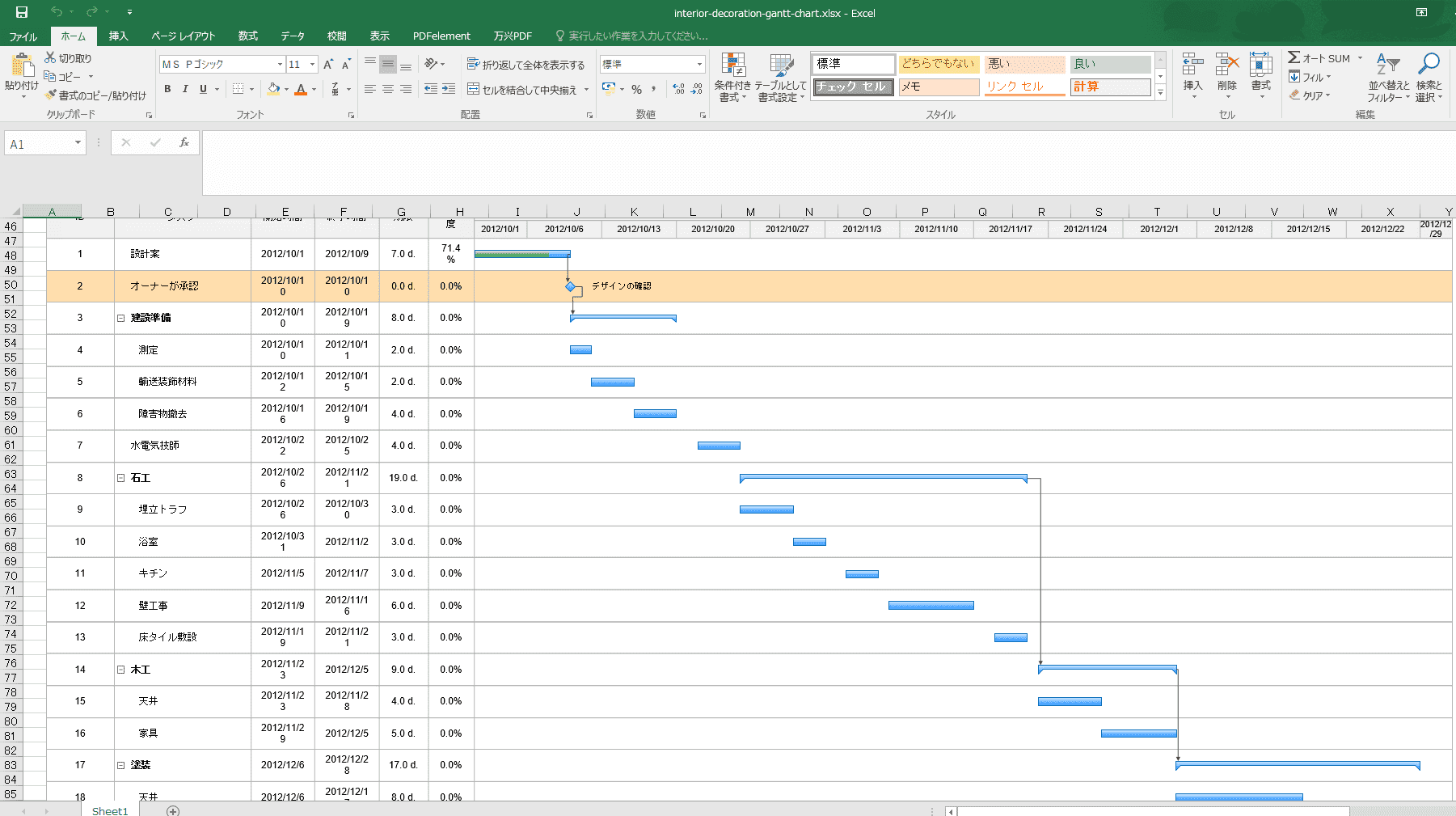Image resolution: width=1456 pixels, height=816 pixels.
Task: Click the Paste clipboard icon
Action: pyautogui.click(x=22, y=68)
